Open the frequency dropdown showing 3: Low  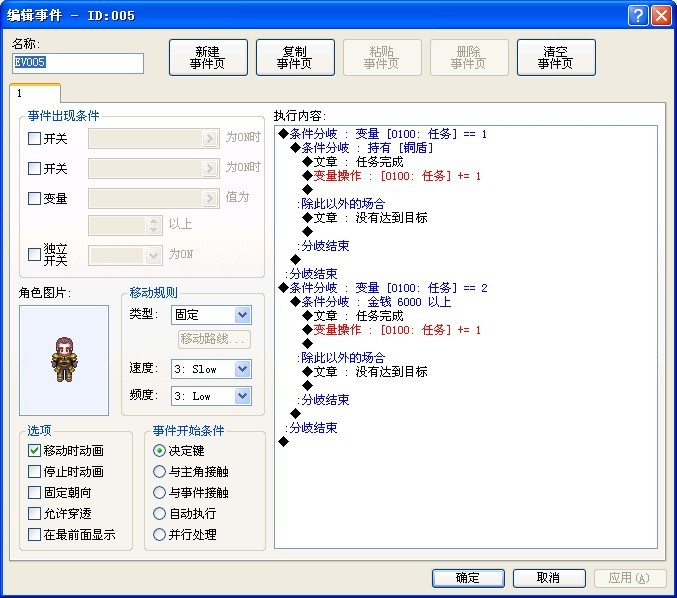pos(211,396)
